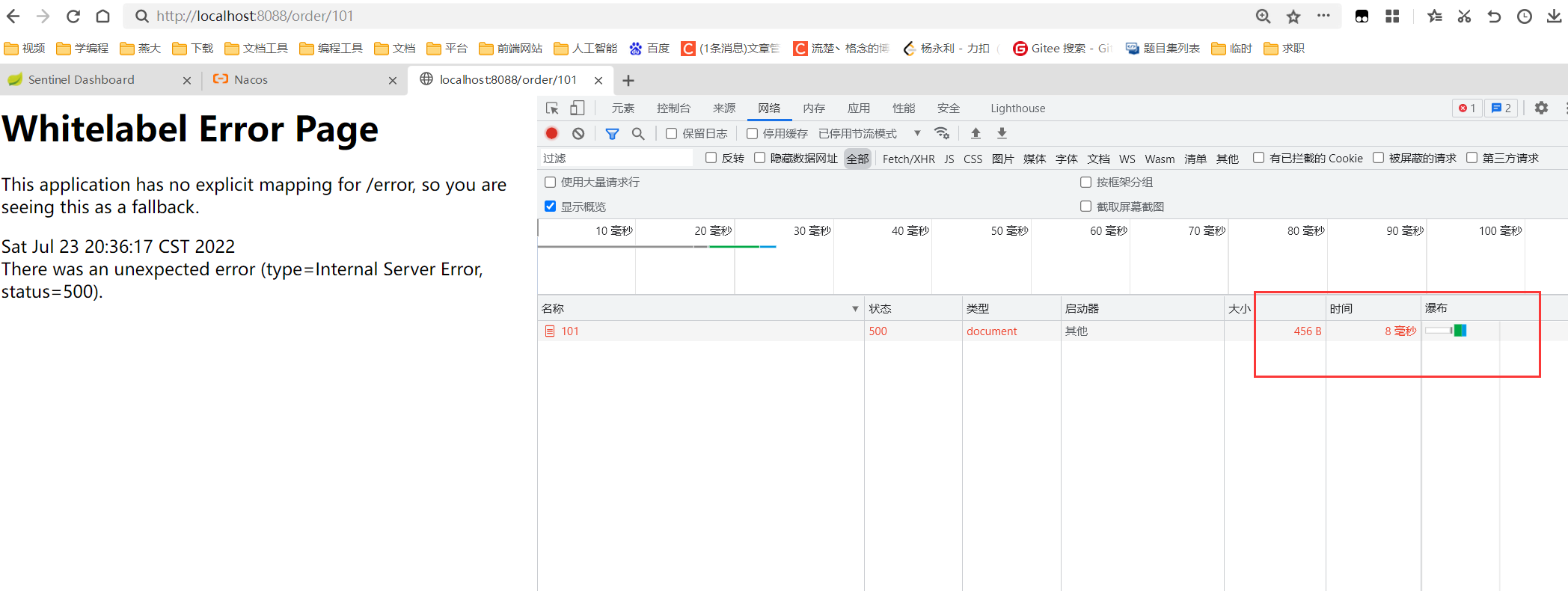The image size is (1568, 591).
Task: Activate DevTools element inspector picker
Action: [x=552, y=108]
